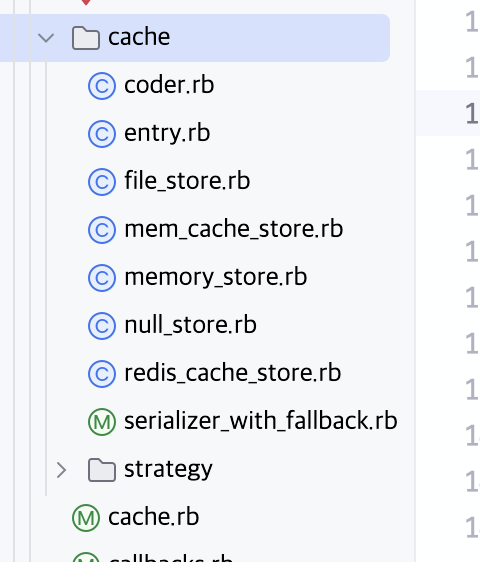The width and height of the screenshot is (480, 562).
Task: Select the callbacks.rb entry at bottom
Action: 170,558
